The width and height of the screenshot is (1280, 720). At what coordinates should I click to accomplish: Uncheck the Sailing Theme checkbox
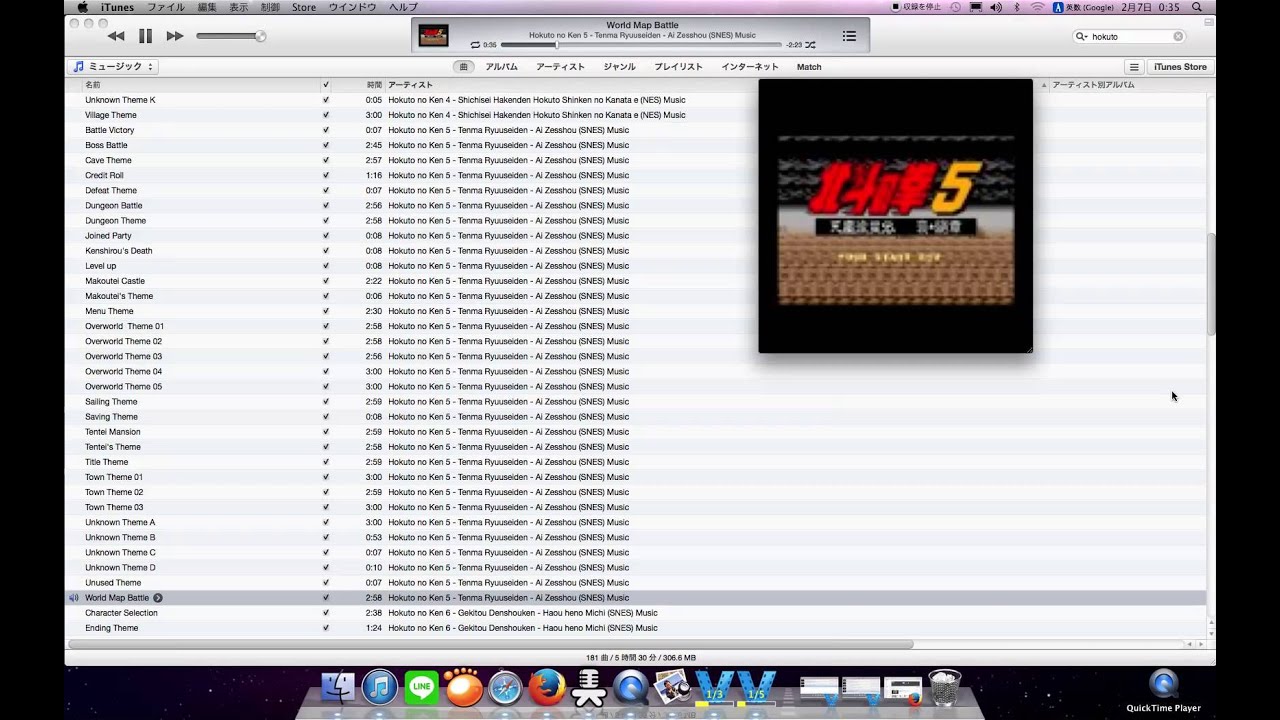(x=326, y=402)
